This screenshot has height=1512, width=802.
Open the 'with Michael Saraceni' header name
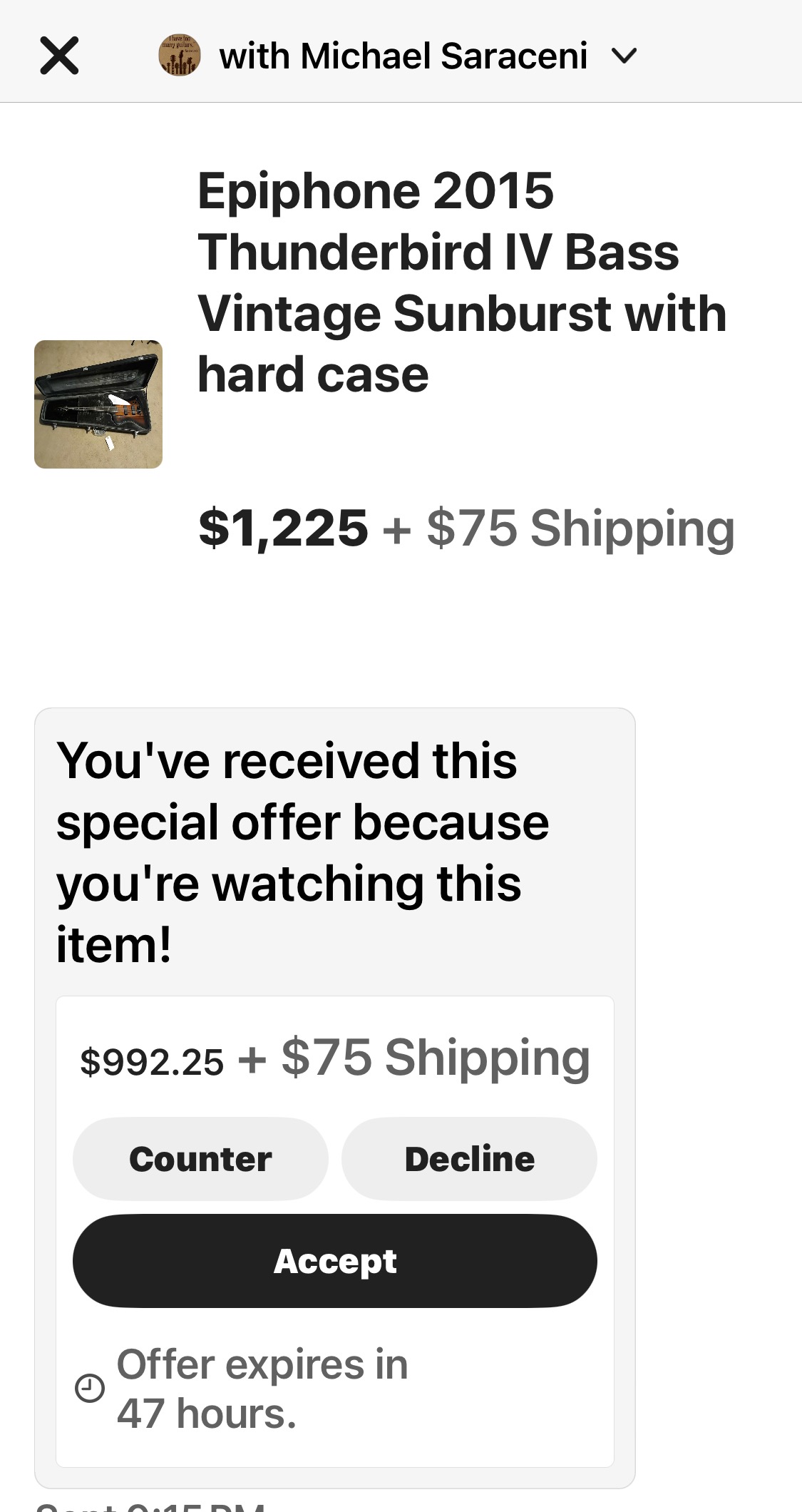tap(403, 56)
